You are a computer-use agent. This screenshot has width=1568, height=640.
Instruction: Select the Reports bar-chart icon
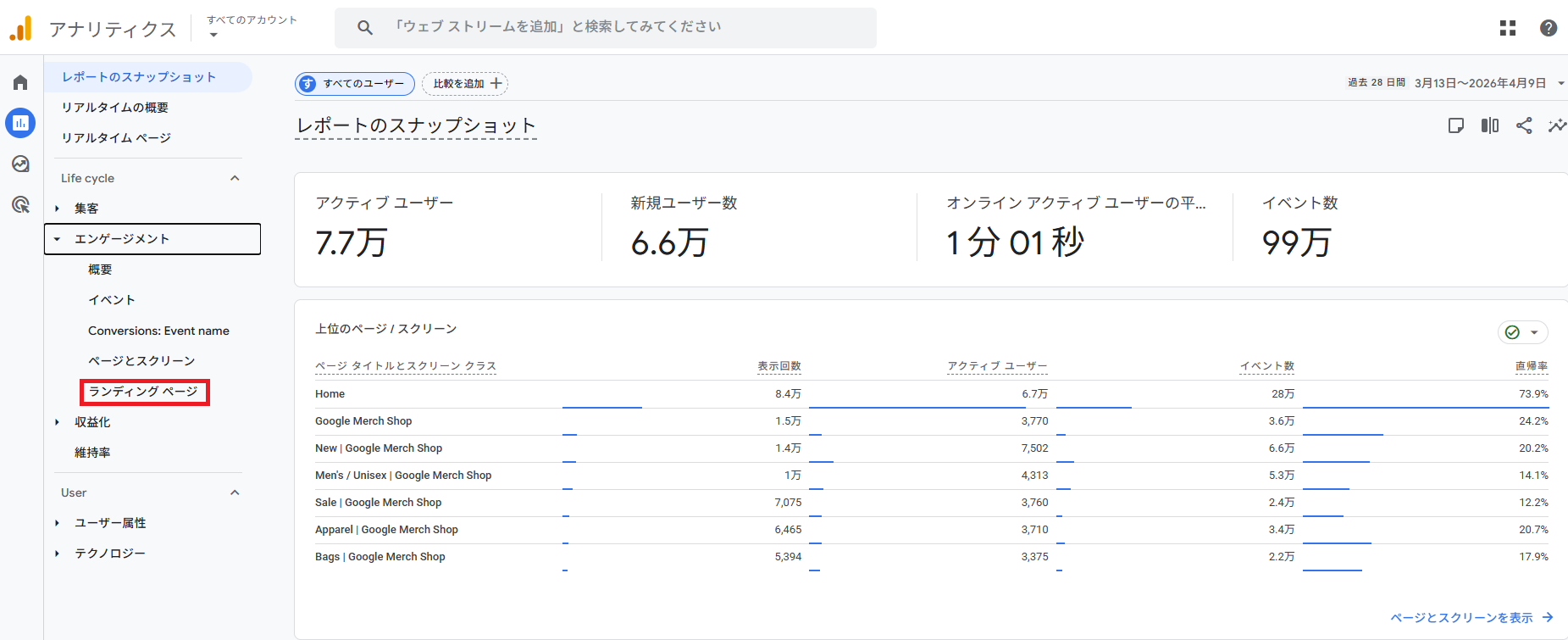[x=20, y=123]
